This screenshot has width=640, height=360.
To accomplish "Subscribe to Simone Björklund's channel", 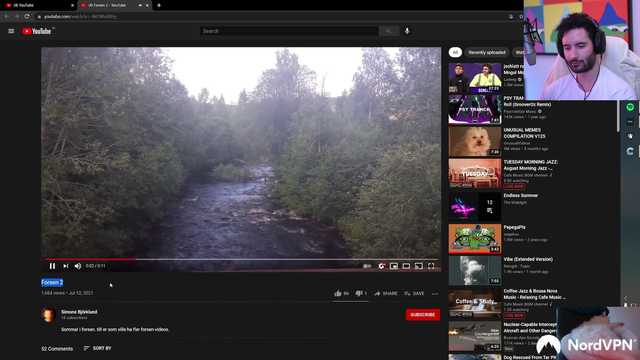I will tap(422, 315).
